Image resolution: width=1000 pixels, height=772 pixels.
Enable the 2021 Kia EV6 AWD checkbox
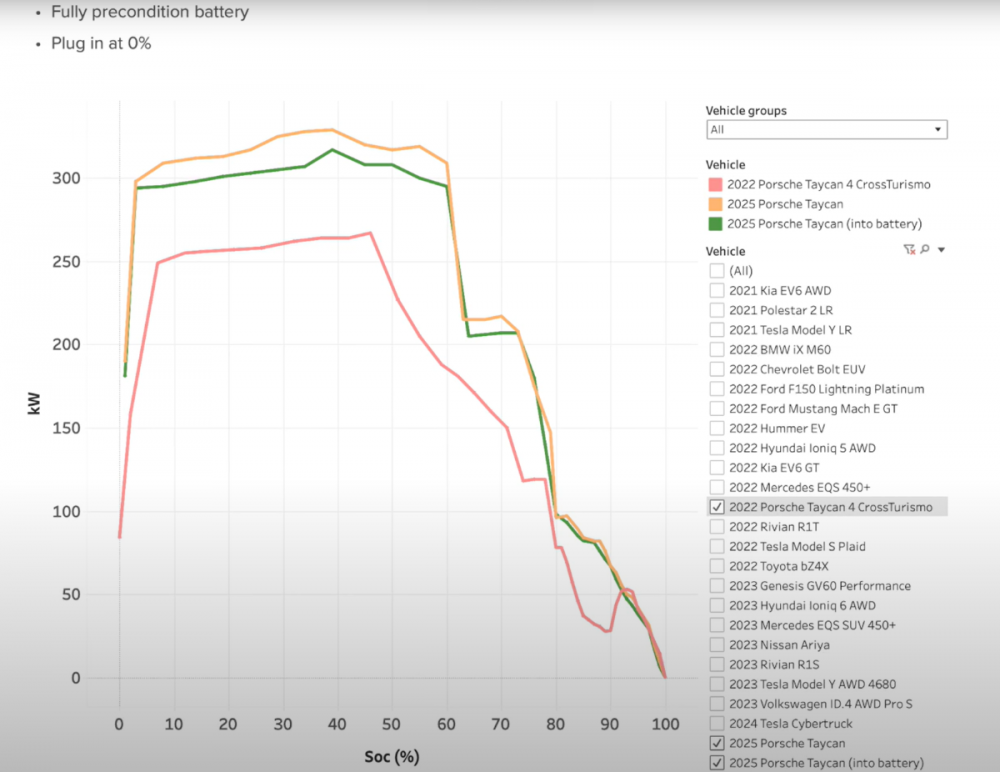pyautogui.click(x=717, y=291)
